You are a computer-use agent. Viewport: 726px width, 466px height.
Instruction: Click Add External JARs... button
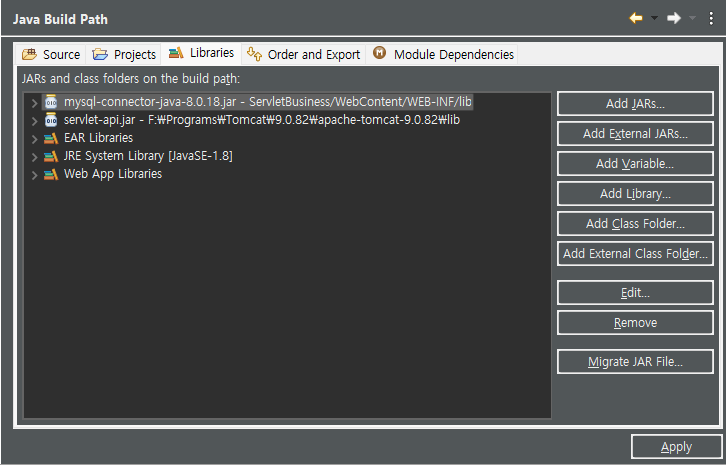[635, 133]
